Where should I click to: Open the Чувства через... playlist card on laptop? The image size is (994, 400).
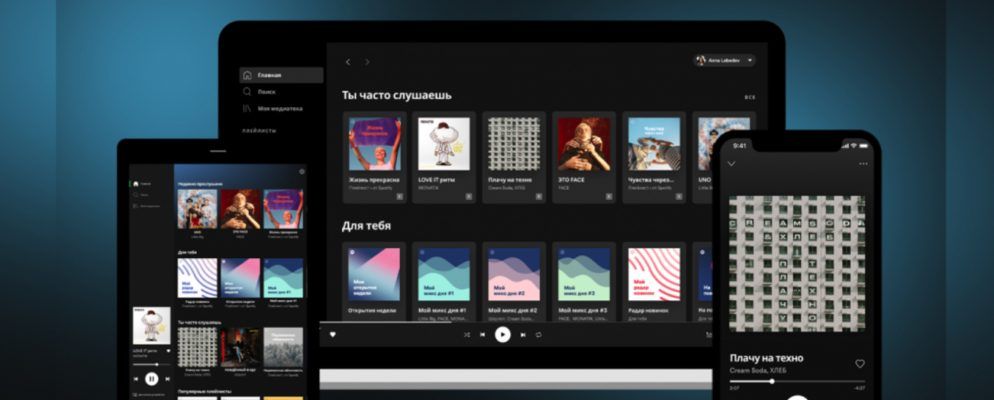click(x=654, y=157)
